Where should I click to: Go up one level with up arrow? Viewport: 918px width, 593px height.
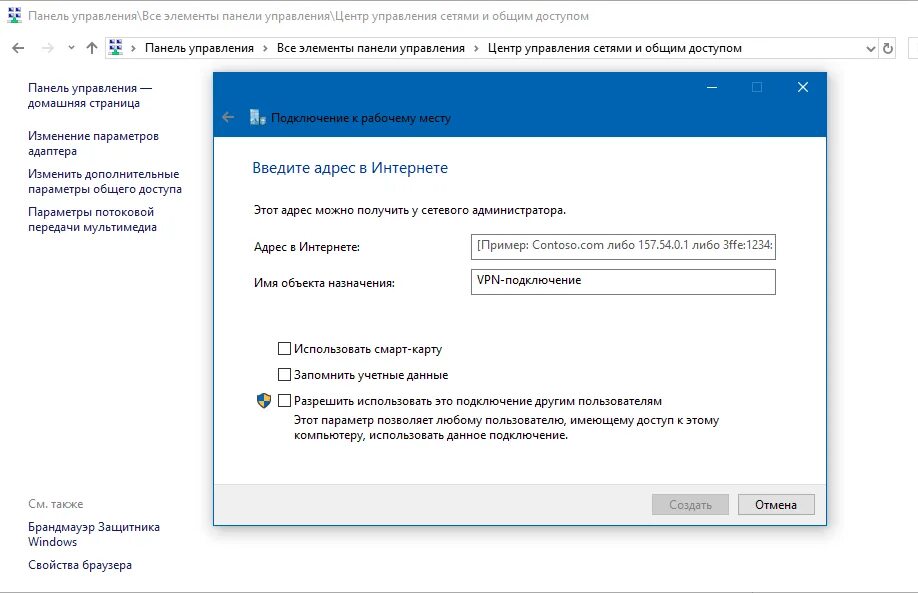pos(92,48)
